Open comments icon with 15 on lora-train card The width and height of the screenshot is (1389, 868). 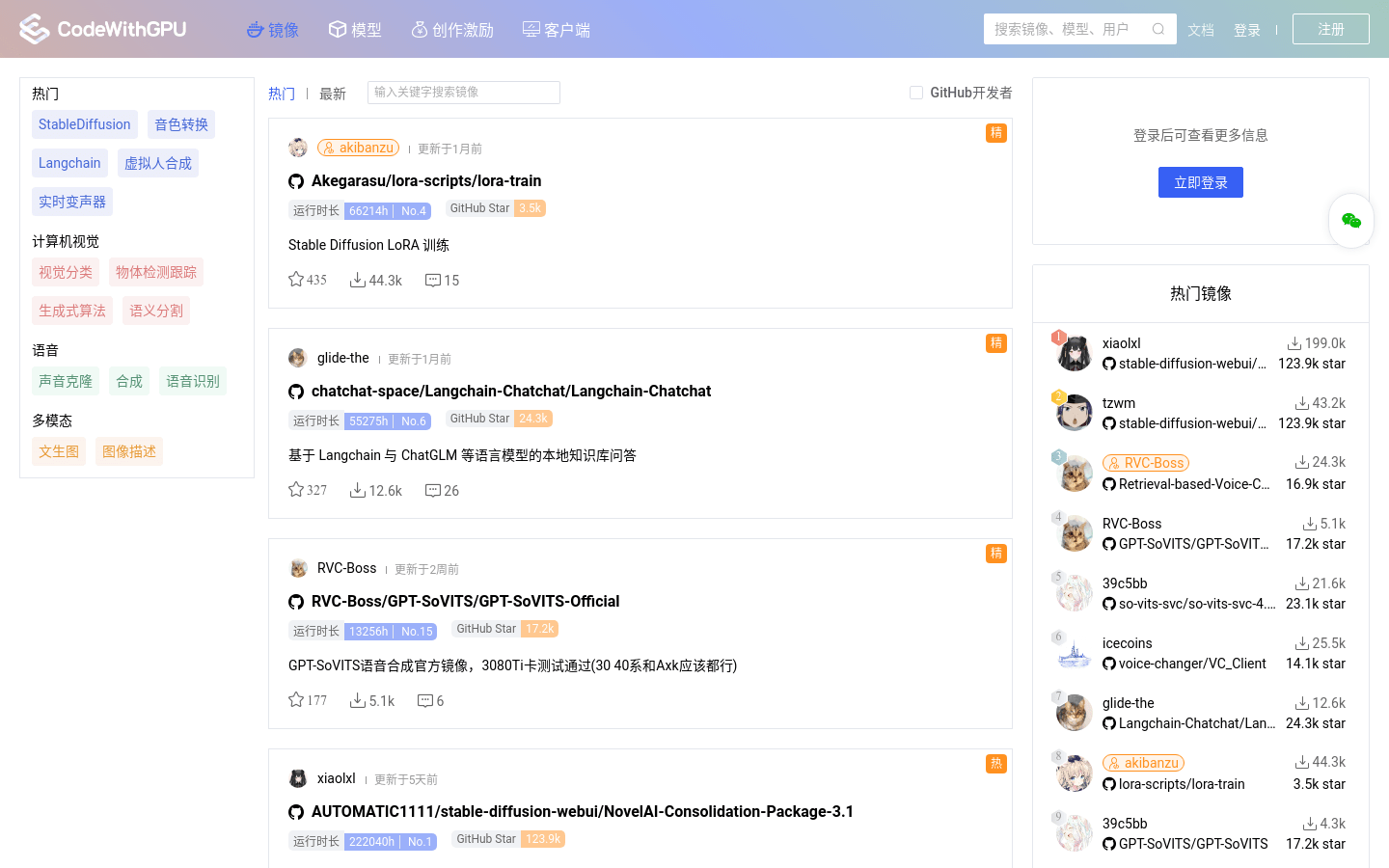(433, 280)
